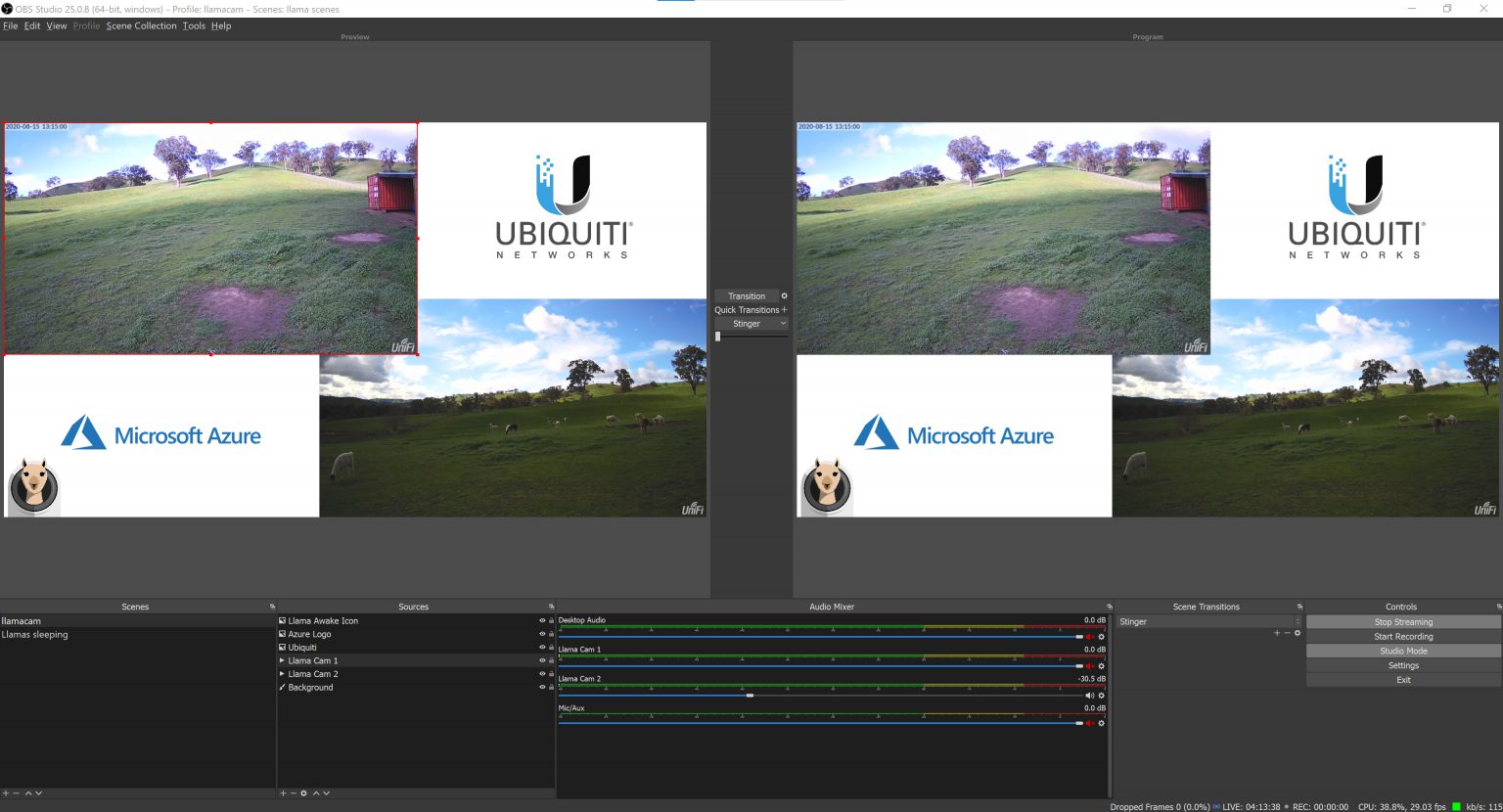Click the Transition button in center

point(747,295)
